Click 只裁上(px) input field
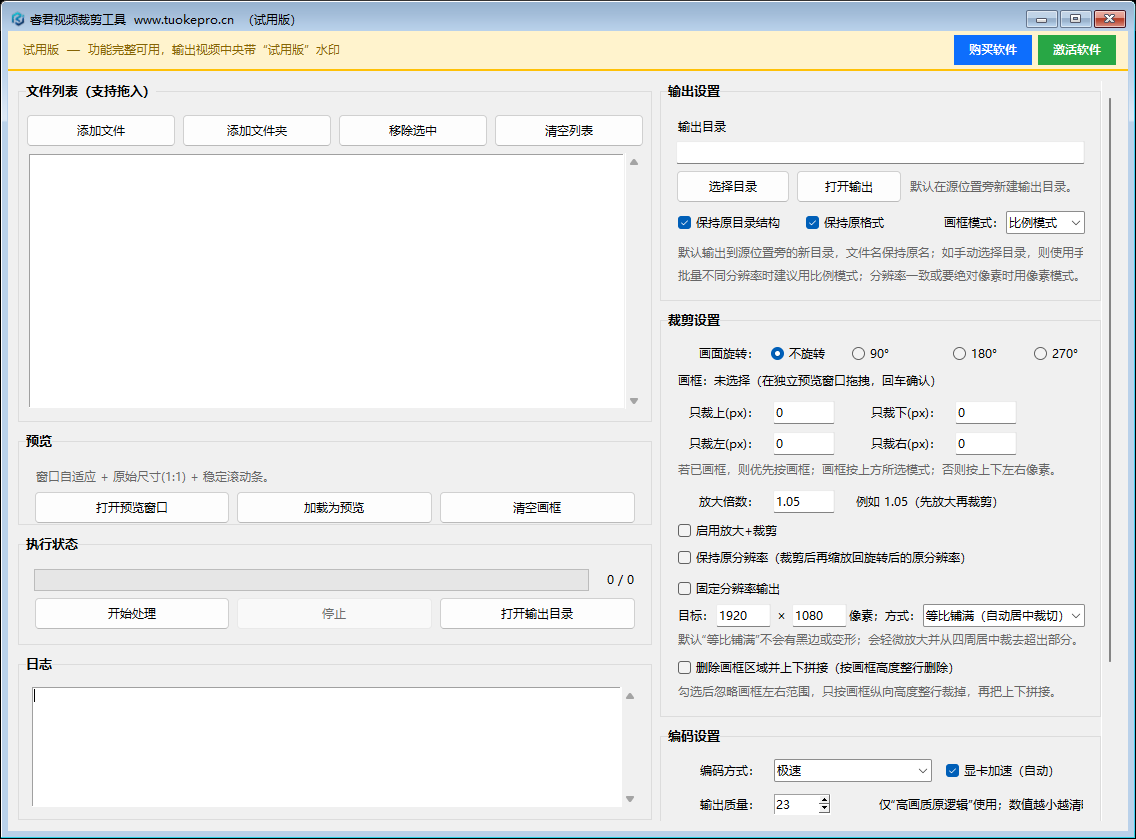The height and width of the screenshot is (839, 1136). click(803, 413)
